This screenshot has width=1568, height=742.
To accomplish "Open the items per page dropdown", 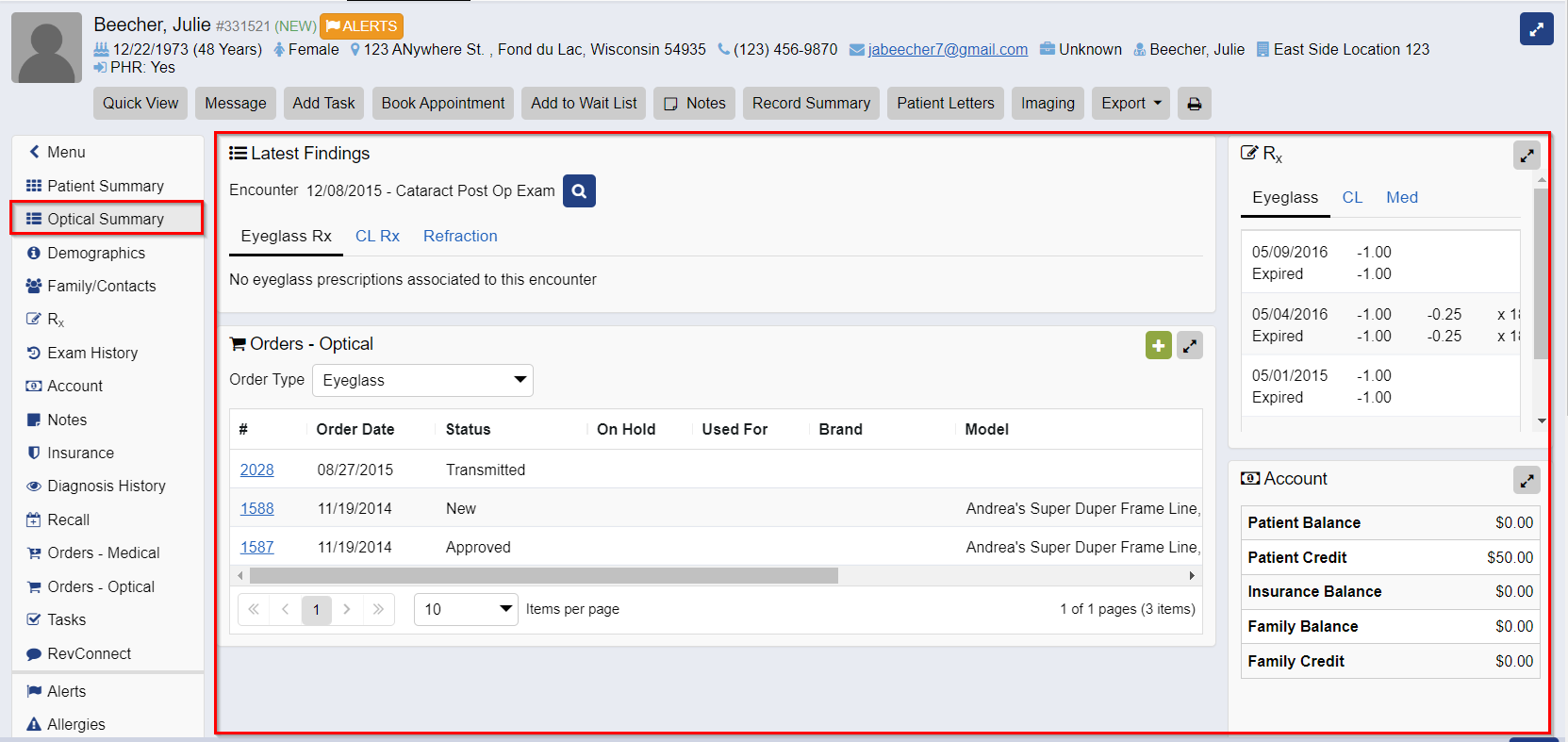I will 466,609.
